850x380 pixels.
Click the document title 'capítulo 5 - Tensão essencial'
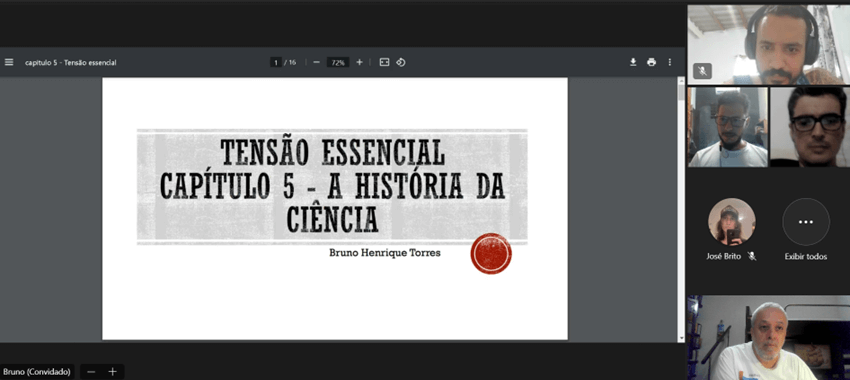70,62
